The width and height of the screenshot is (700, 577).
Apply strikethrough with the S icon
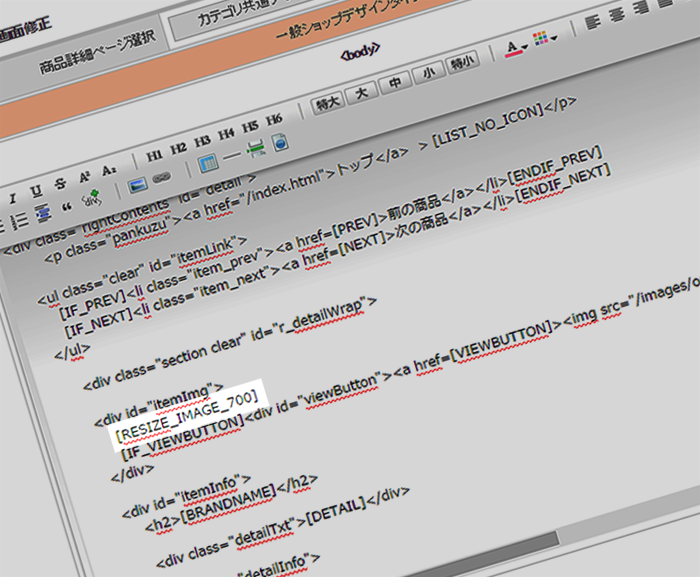click(x=60, y=184)
